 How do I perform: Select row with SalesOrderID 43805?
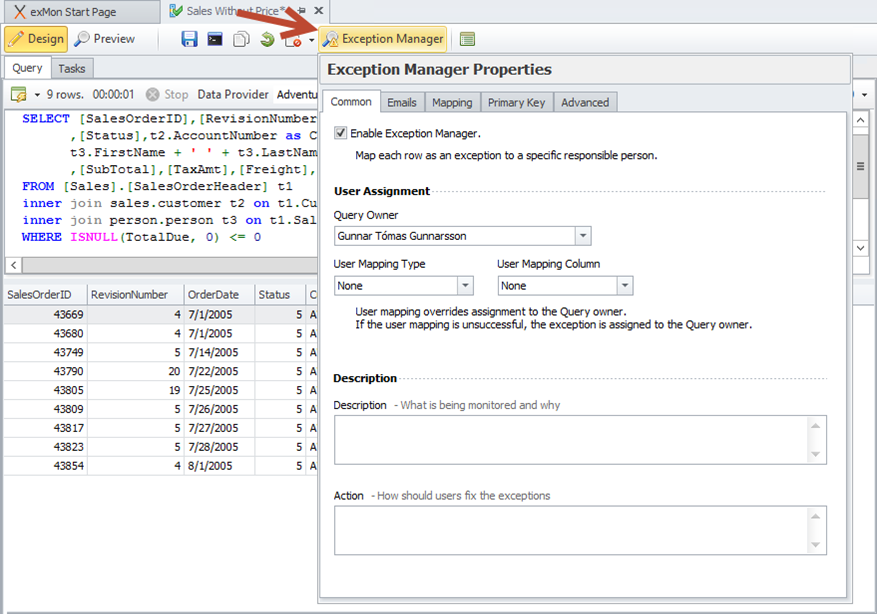tap(161, 390)
